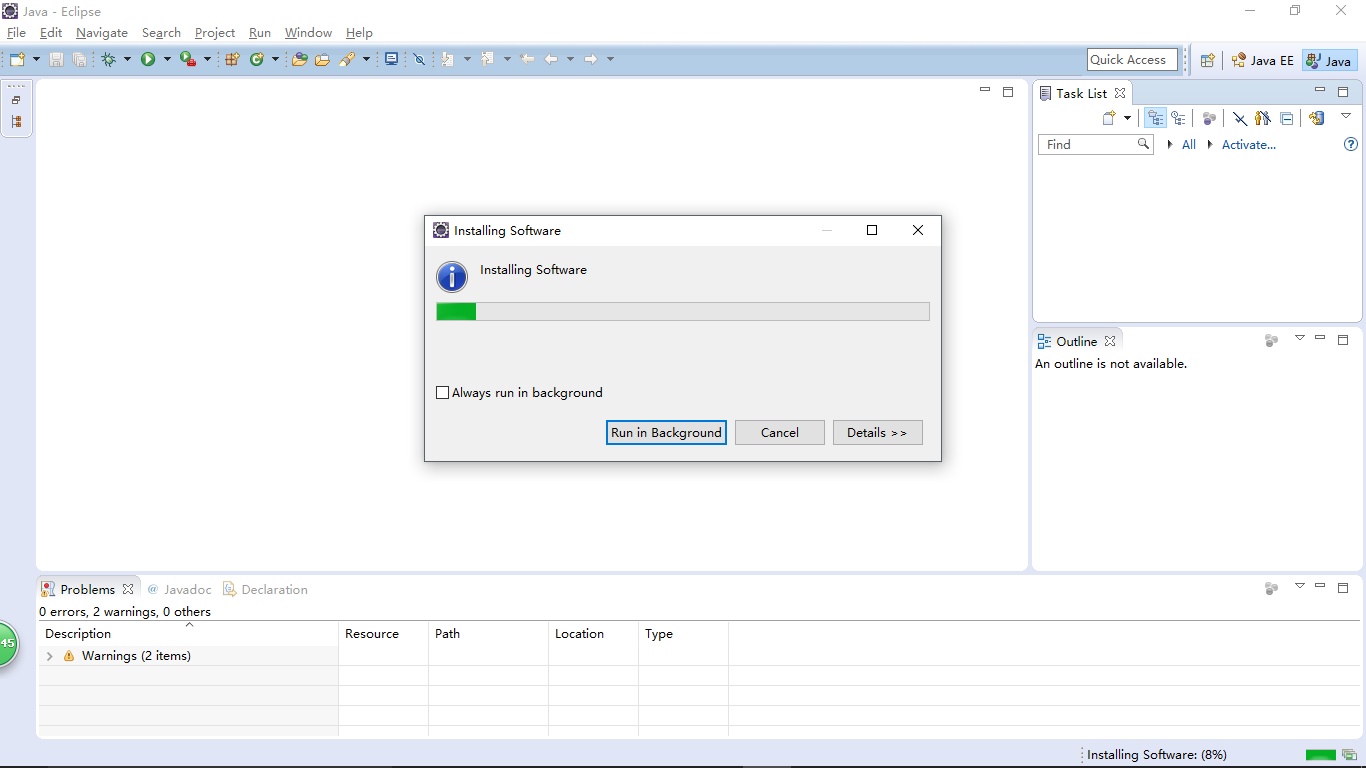Image resolution: width=1366 pixels, height=768 pixels.
Task: Click the Last Edit Location arrow
Action: click(x=527, y=59)
